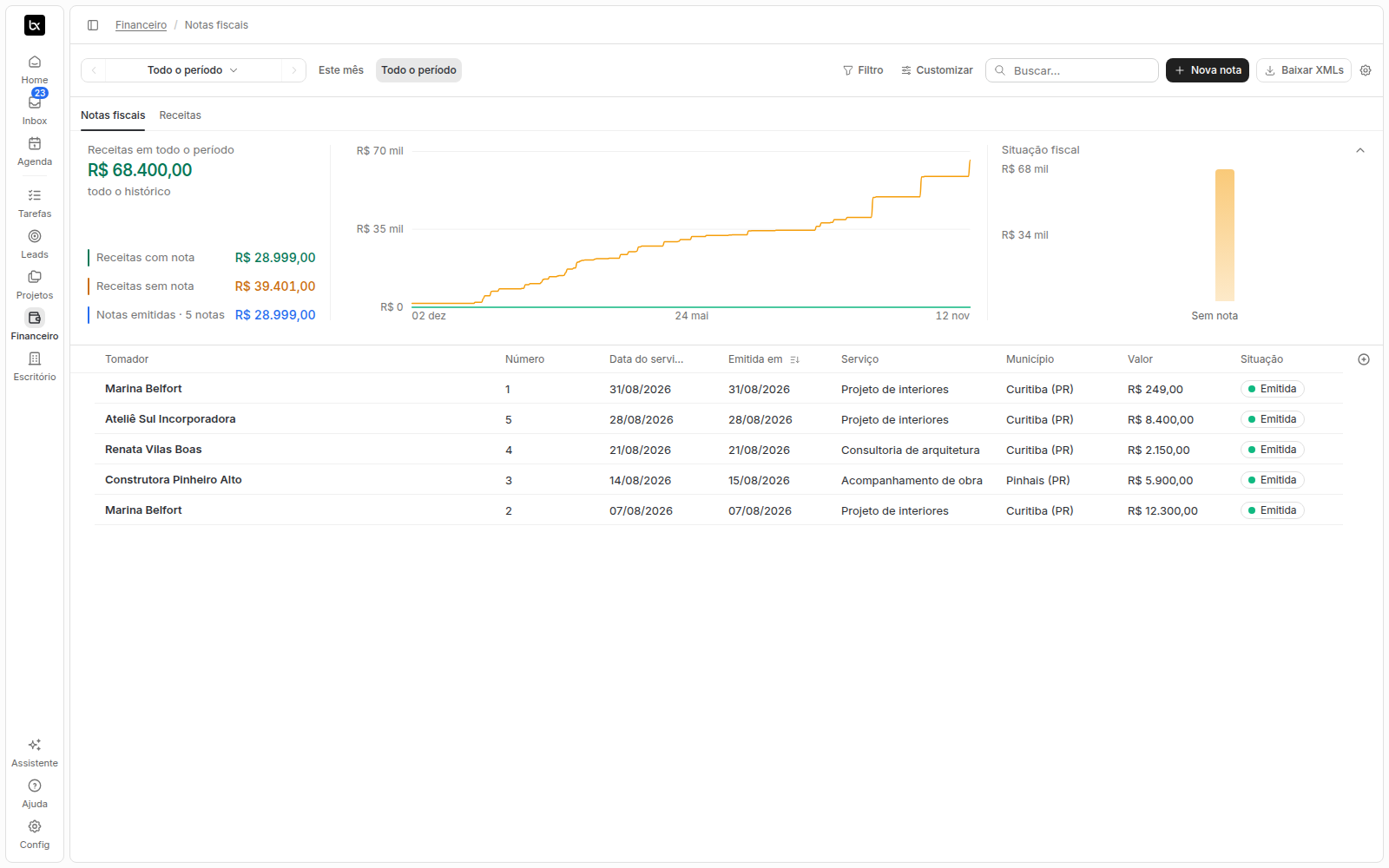Select Todo o período pill button

(418, 70)
